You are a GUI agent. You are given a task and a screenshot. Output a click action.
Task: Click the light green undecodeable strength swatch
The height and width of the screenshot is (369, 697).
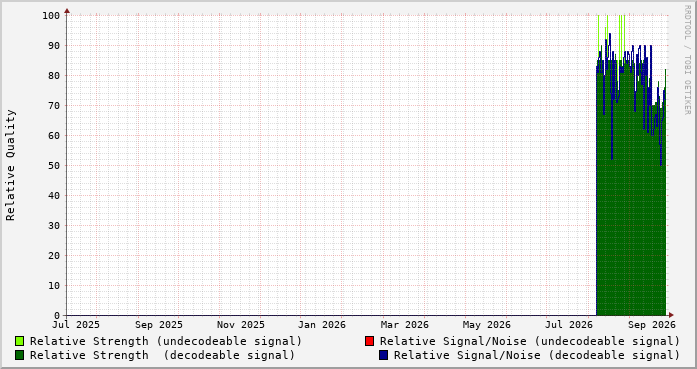coord(20,341)
